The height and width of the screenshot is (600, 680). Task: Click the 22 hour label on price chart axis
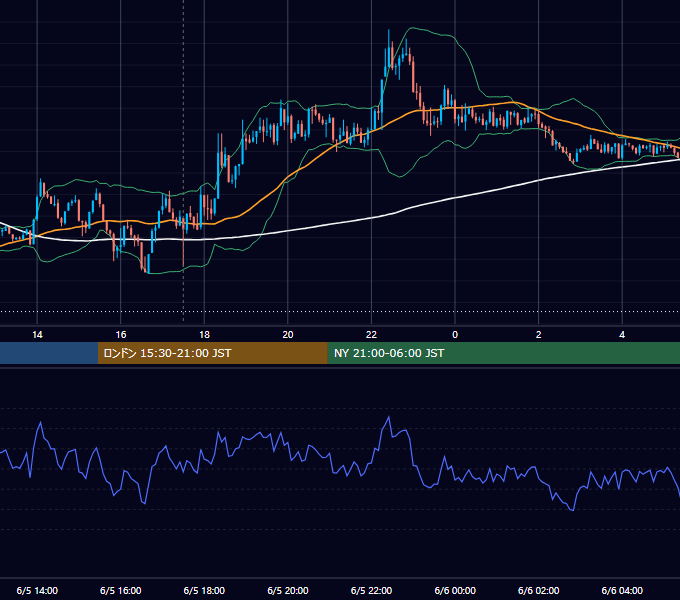pyautogui.click(x=371, y=335)
